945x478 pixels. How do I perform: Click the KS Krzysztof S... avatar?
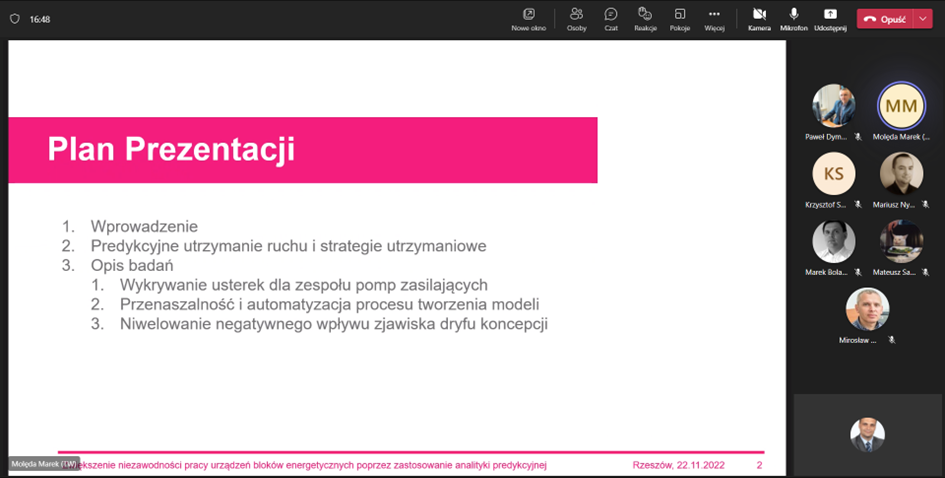click(833, 173)
